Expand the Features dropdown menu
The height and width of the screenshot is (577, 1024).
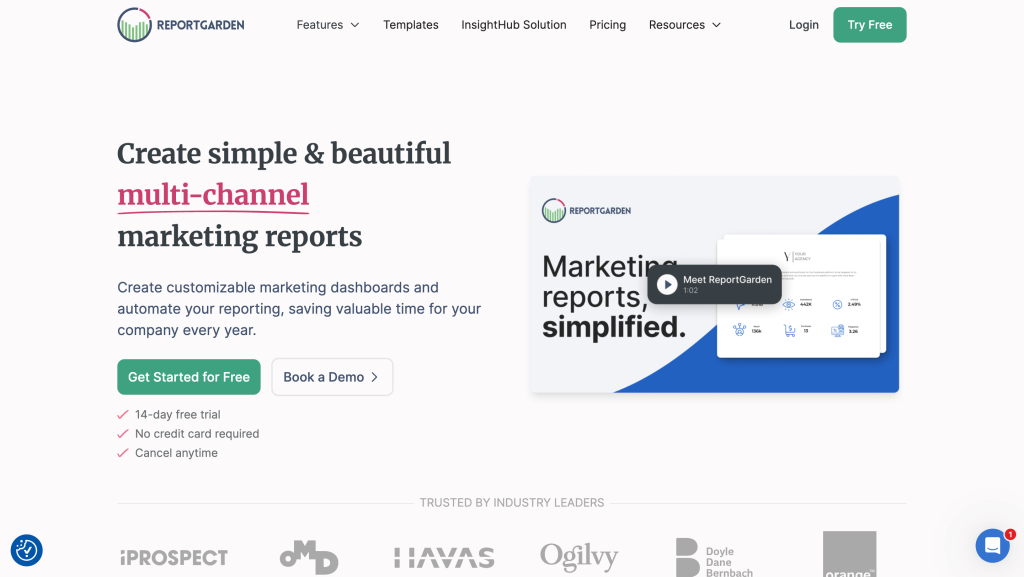click(x=327, y=25)
